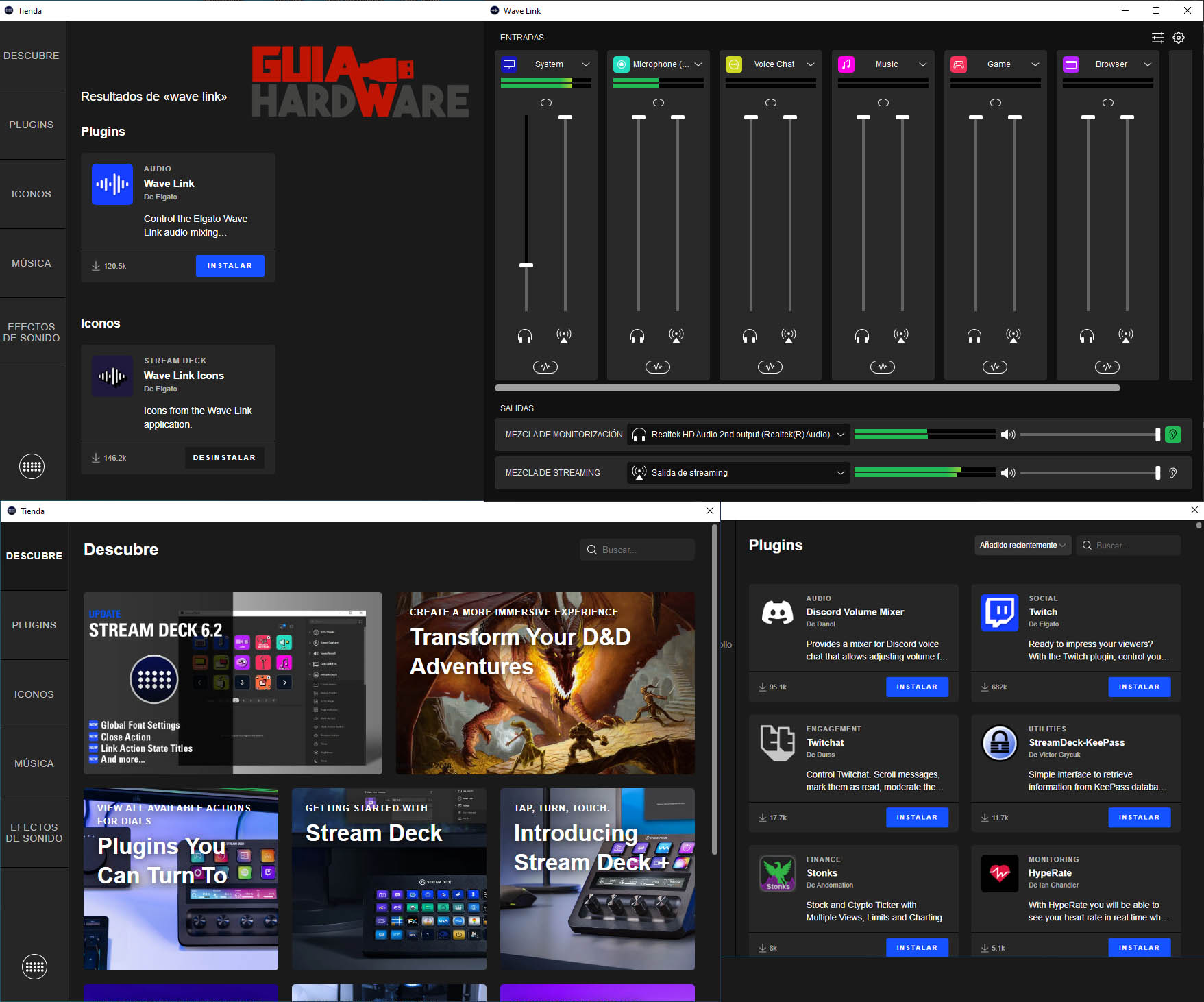Open the Wave Link mixer layout options icon
Viewport: 1204px width, 1002px height.
[x=1158, y=38]
